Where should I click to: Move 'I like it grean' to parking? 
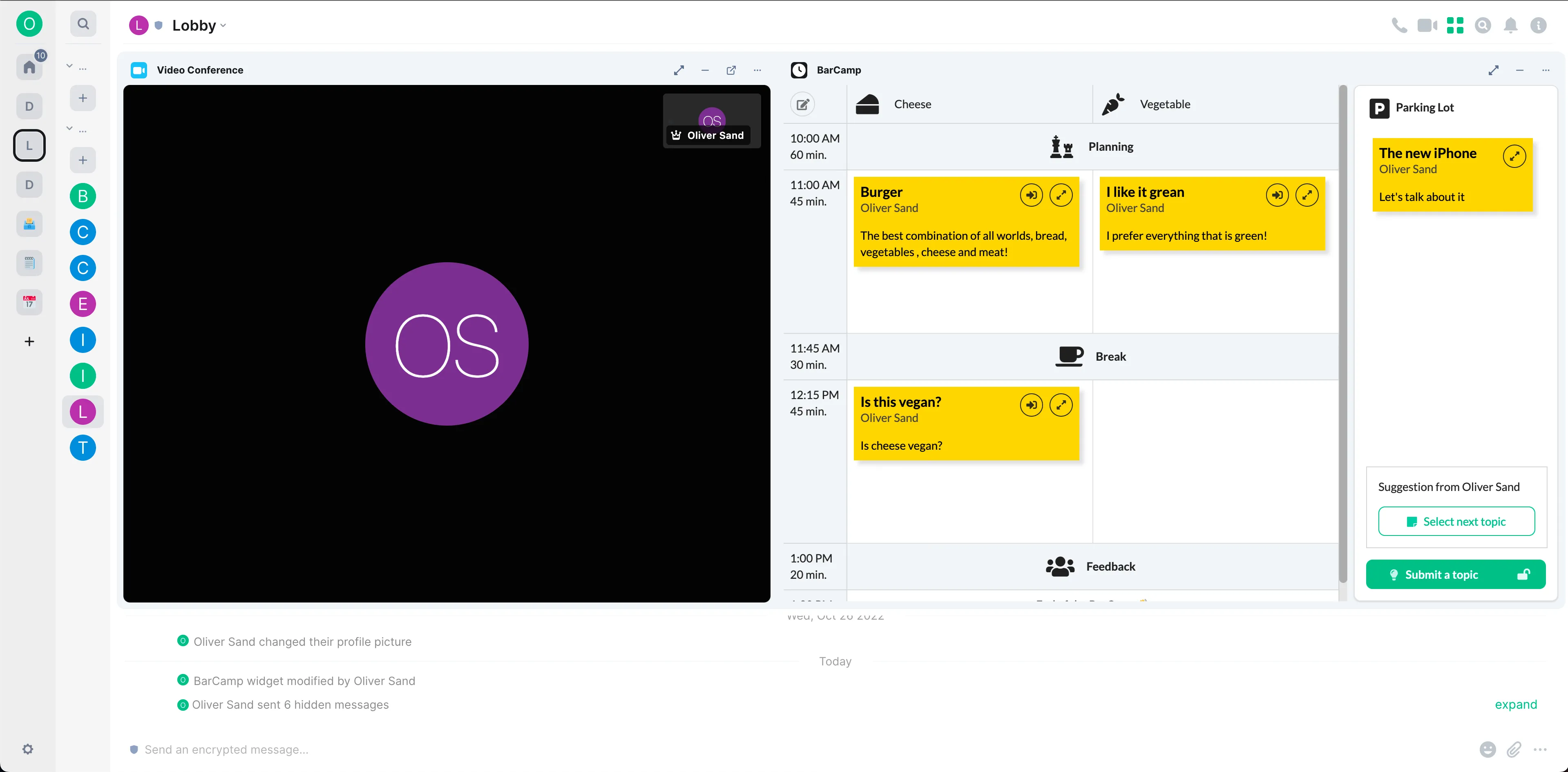(x=1277, y=195)
